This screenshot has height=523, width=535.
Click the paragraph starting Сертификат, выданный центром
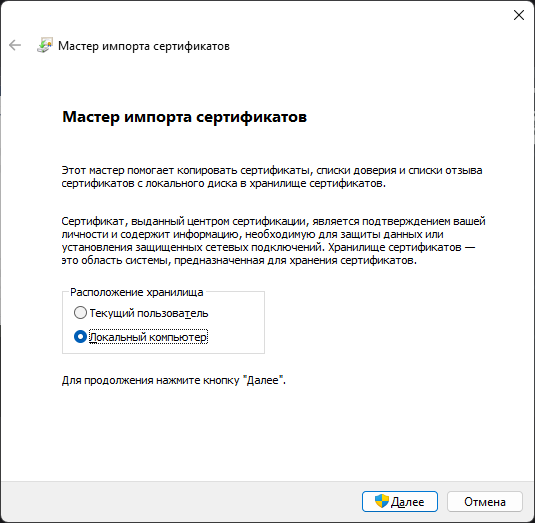pos(273,241)
